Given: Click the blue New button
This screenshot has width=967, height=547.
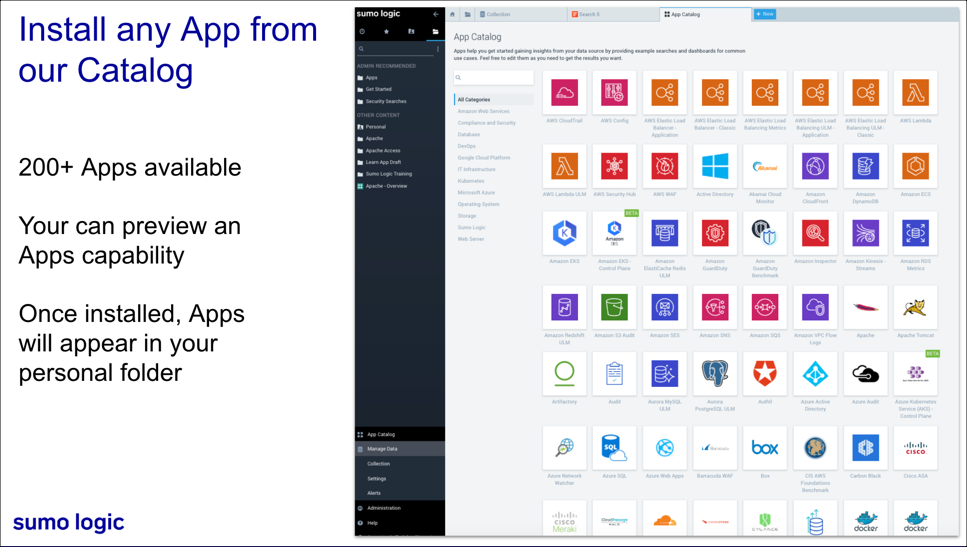Looking at the screenshot, I should 765,15.
